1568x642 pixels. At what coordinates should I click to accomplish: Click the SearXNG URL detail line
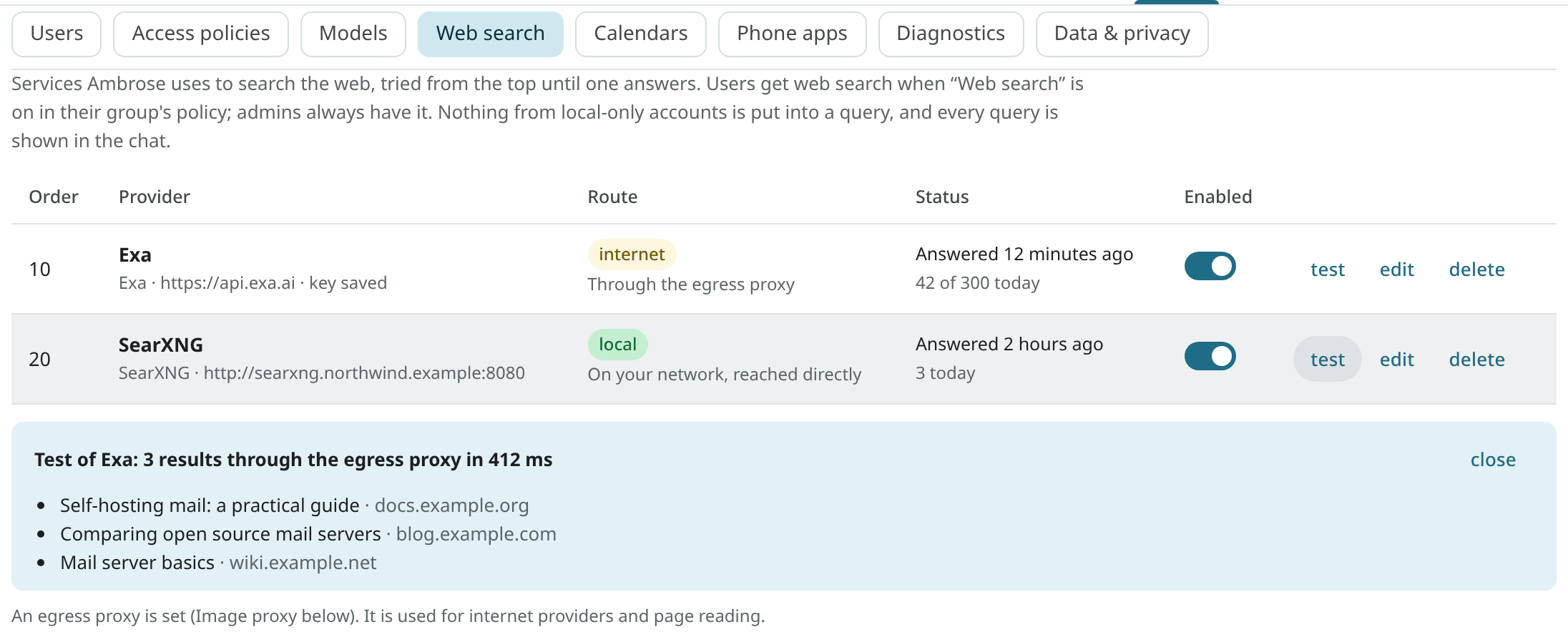[322, 373]
